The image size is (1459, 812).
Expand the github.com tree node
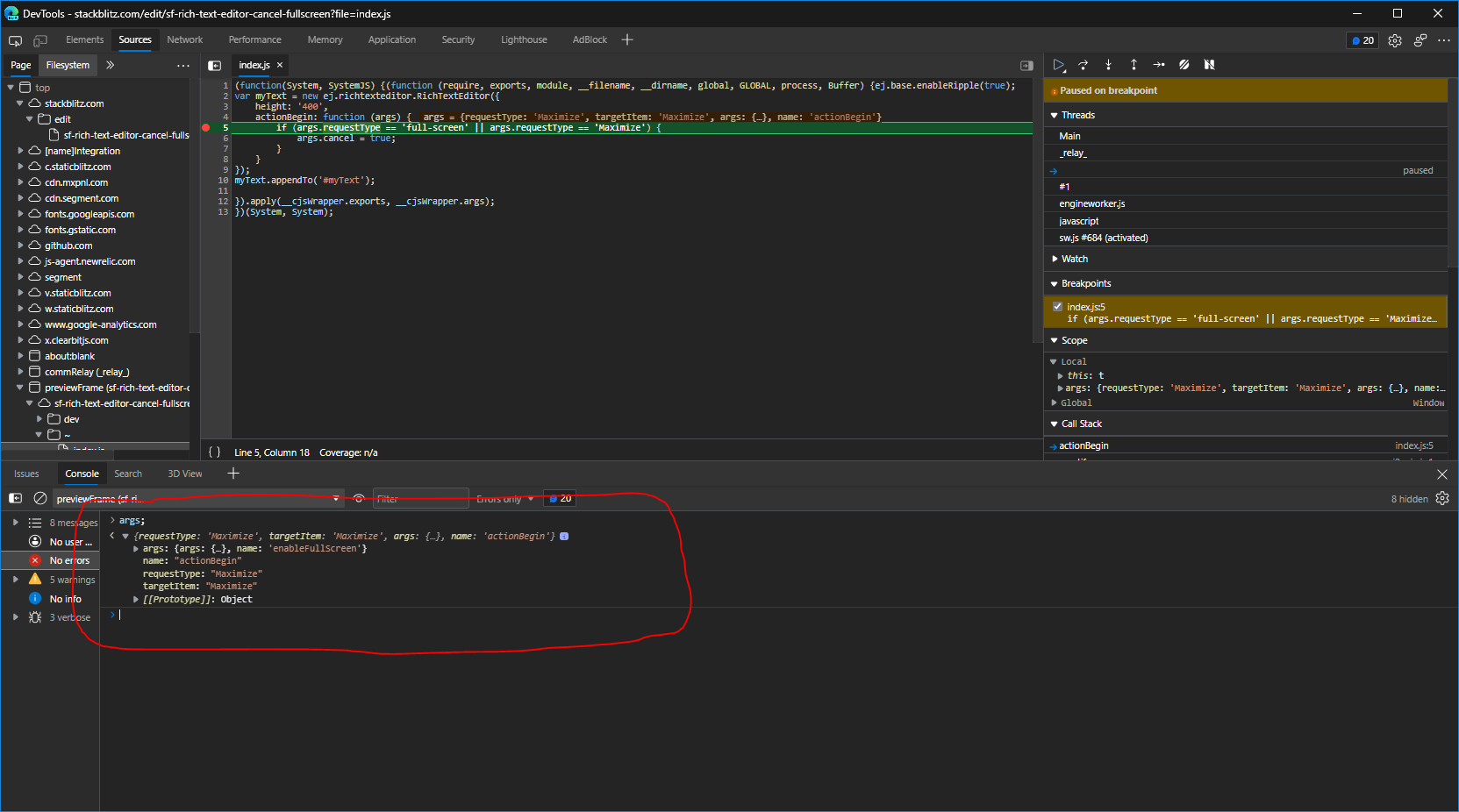point(20,246)
